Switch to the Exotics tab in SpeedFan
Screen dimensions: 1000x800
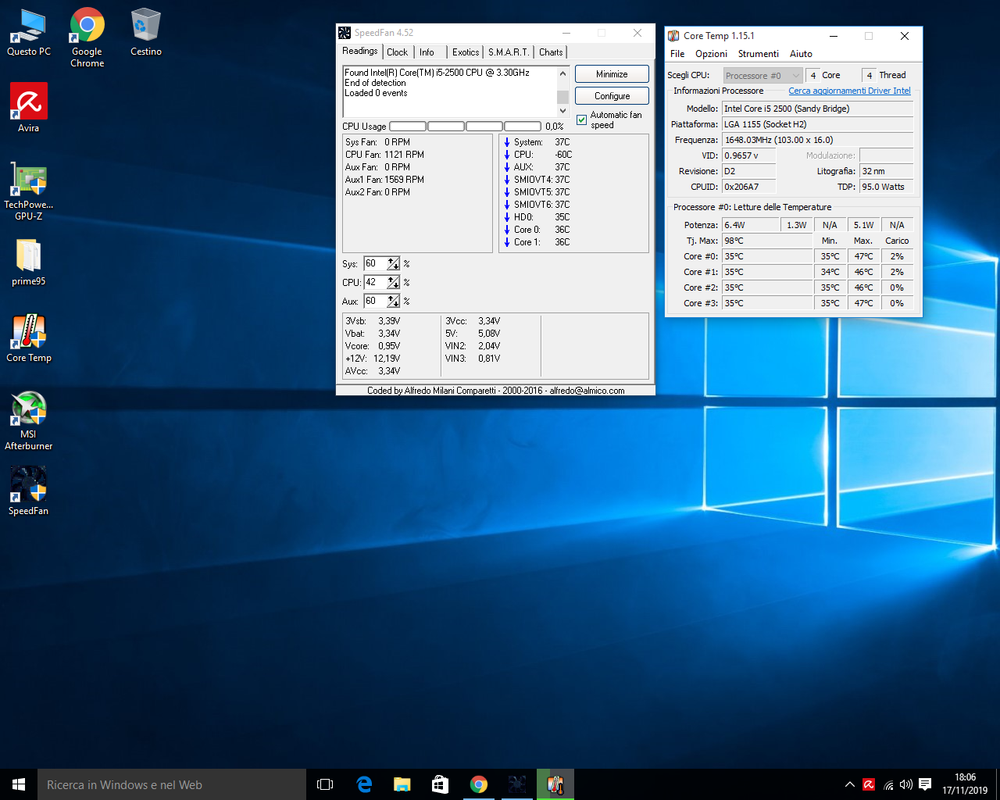coord(466,52)
